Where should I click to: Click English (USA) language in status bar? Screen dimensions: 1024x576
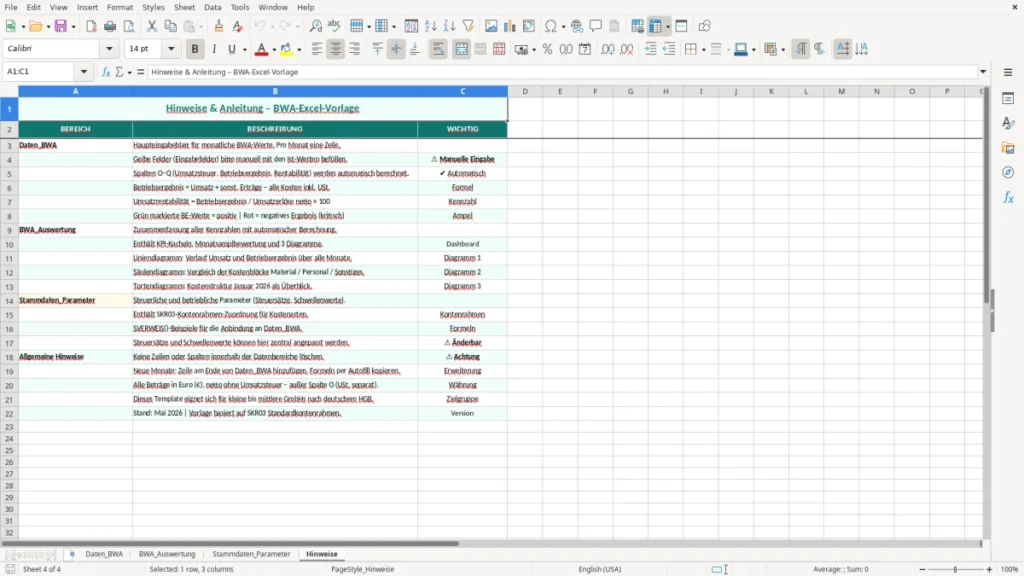[600, 569]
